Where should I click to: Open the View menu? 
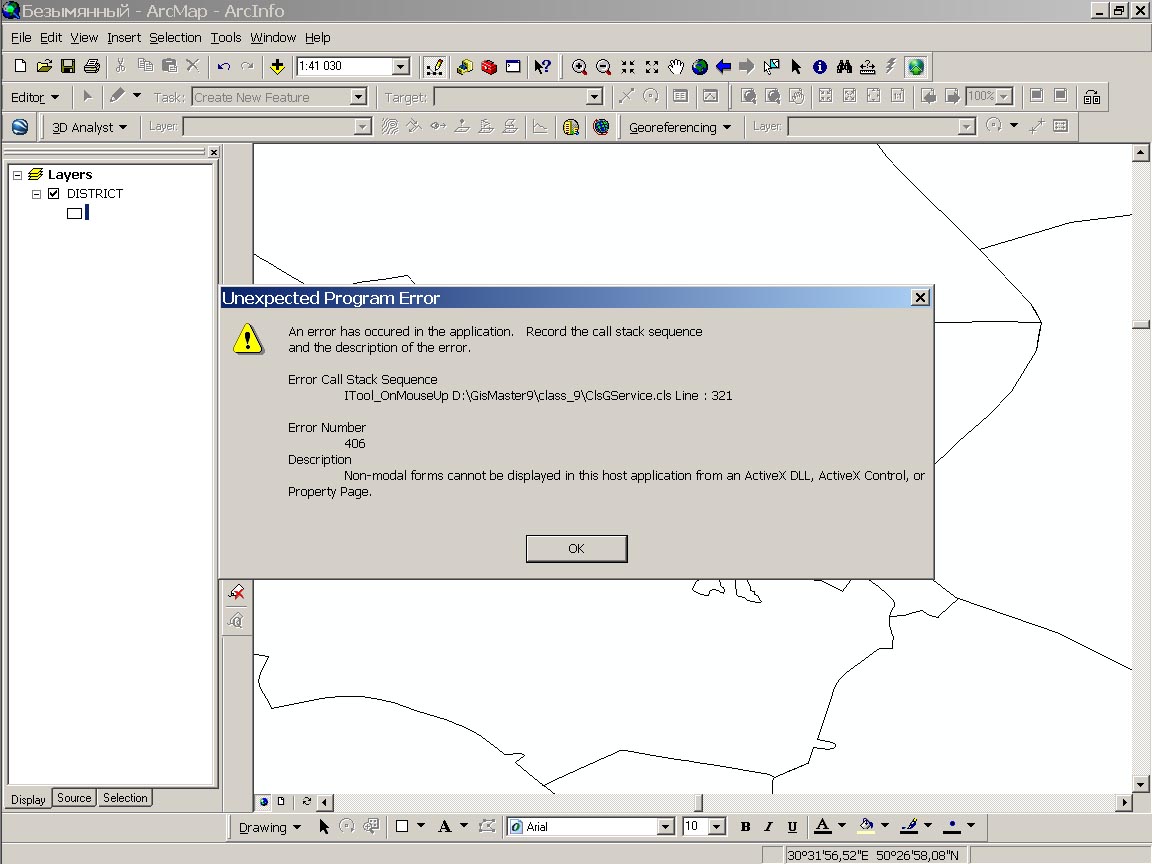pos(84,37)
